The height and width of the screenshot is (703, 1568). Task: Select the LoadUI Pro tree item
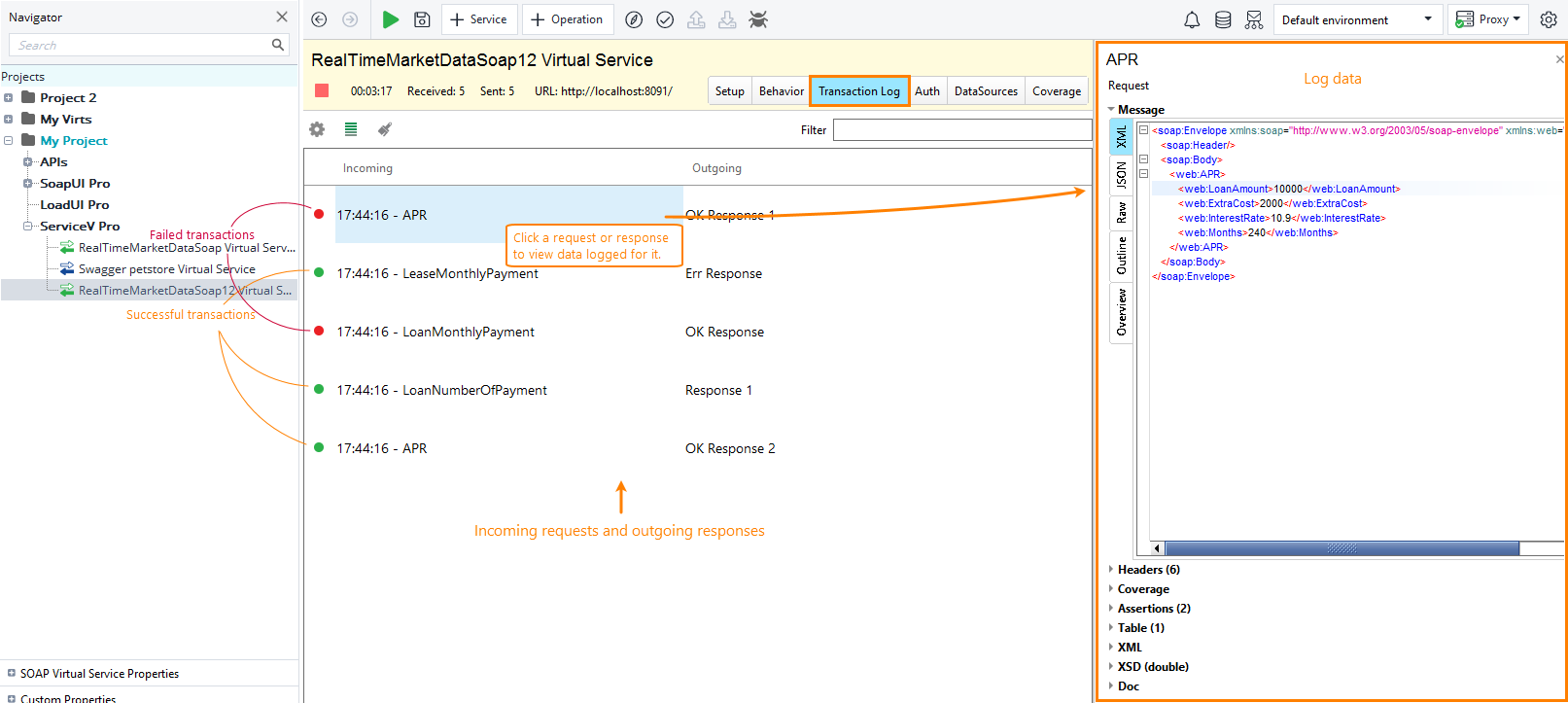point(74,204)
